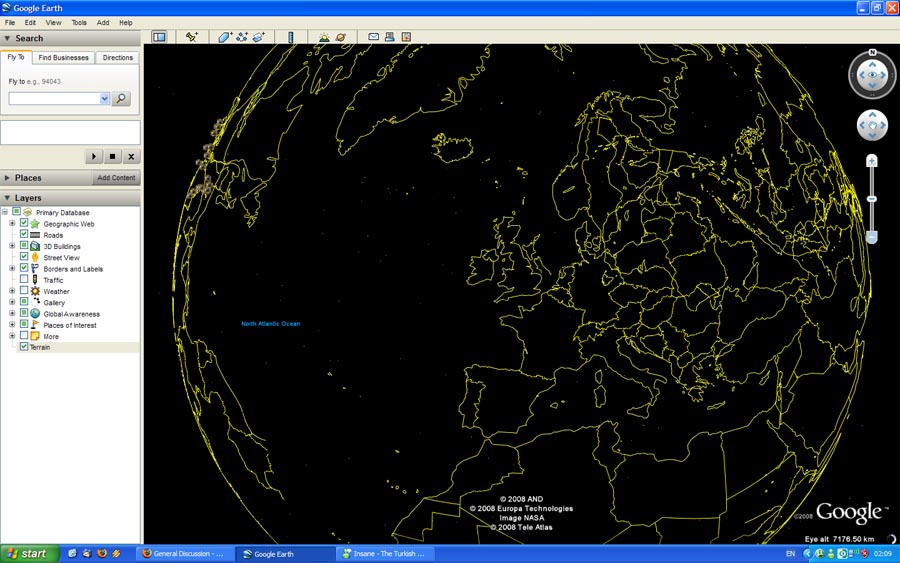Click the Global Awareness globe icon

click(x=35, y=313)
